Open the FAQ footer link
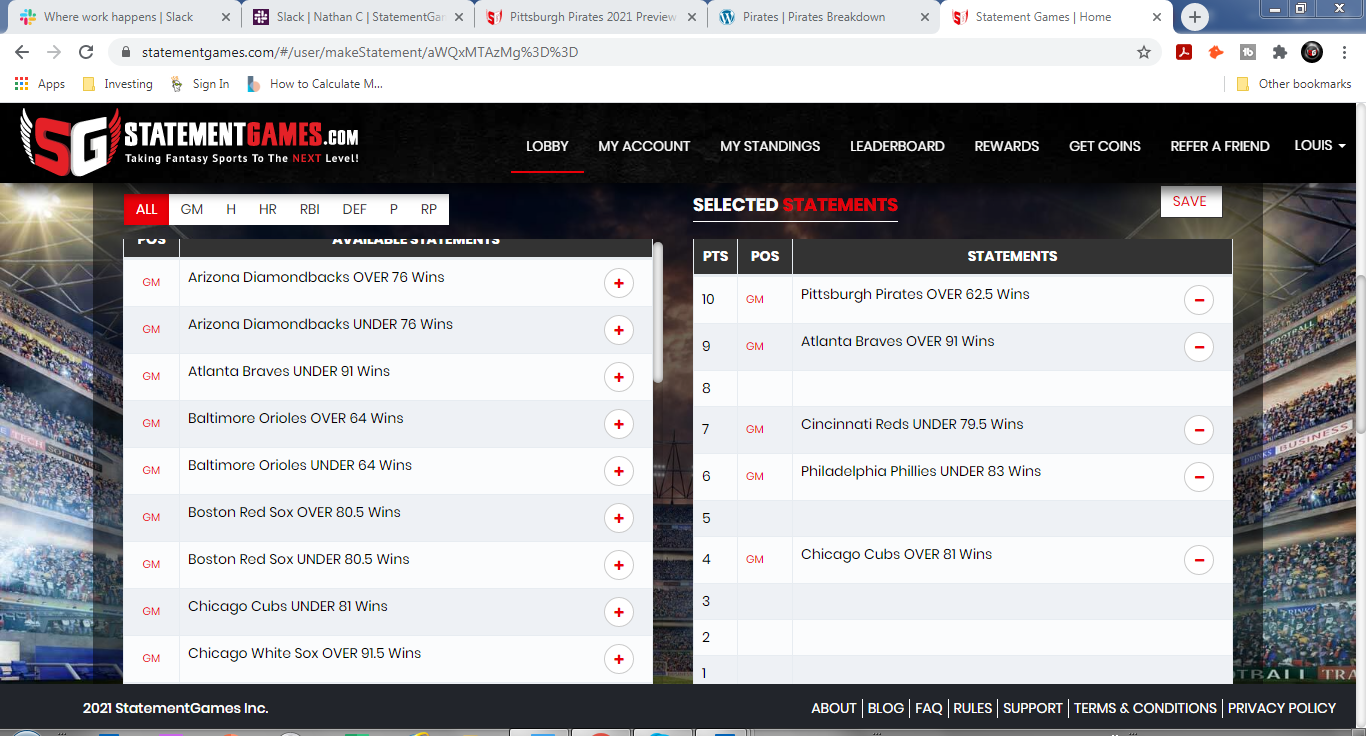This screenshot has height=736, width=1366. [x=929, y=708]
